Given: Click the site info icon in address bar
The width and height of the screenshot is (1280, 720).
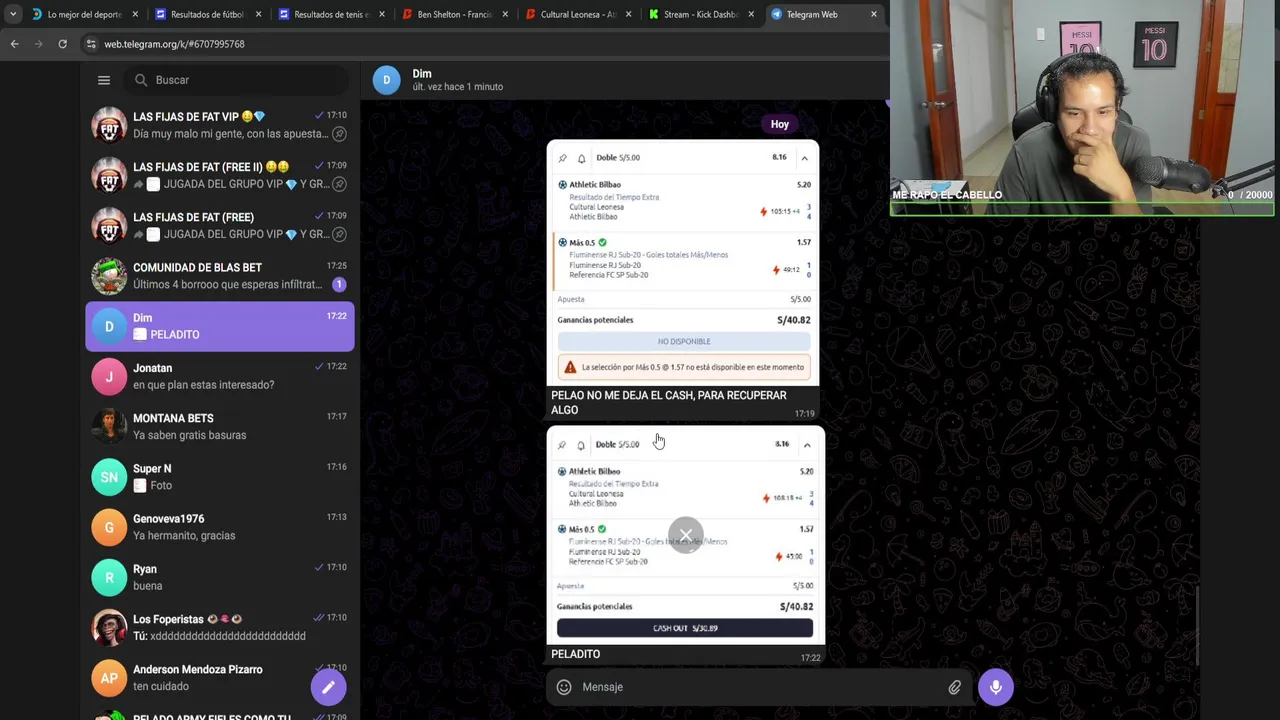Looking at the screenshot, I should (91, 44).
